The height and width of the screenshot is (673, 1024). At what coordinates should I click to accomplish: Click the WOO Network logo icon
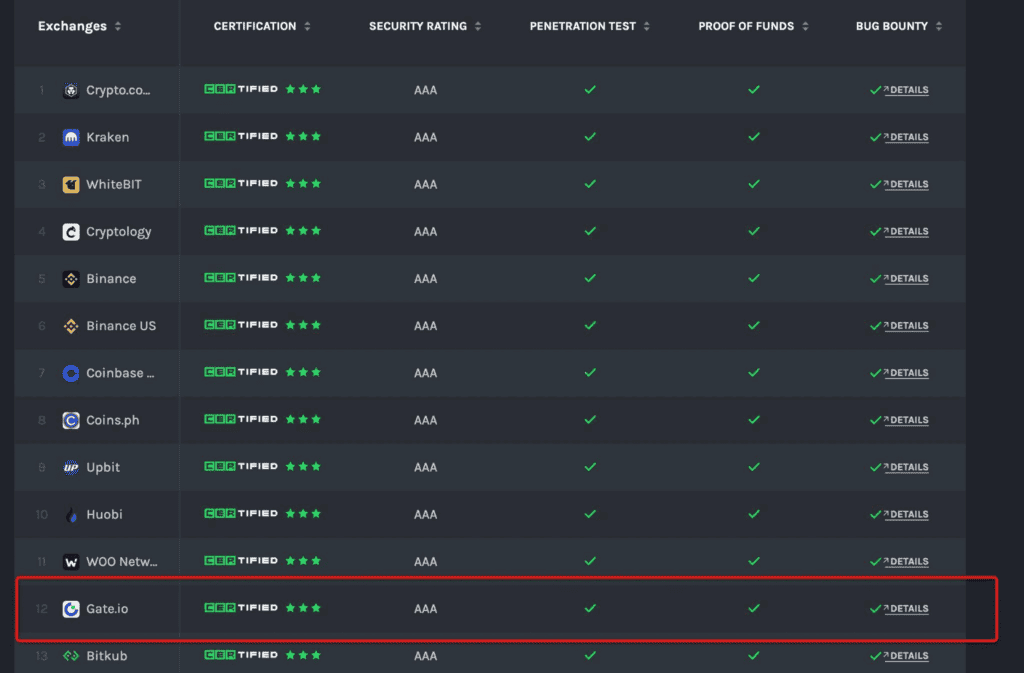71,561
